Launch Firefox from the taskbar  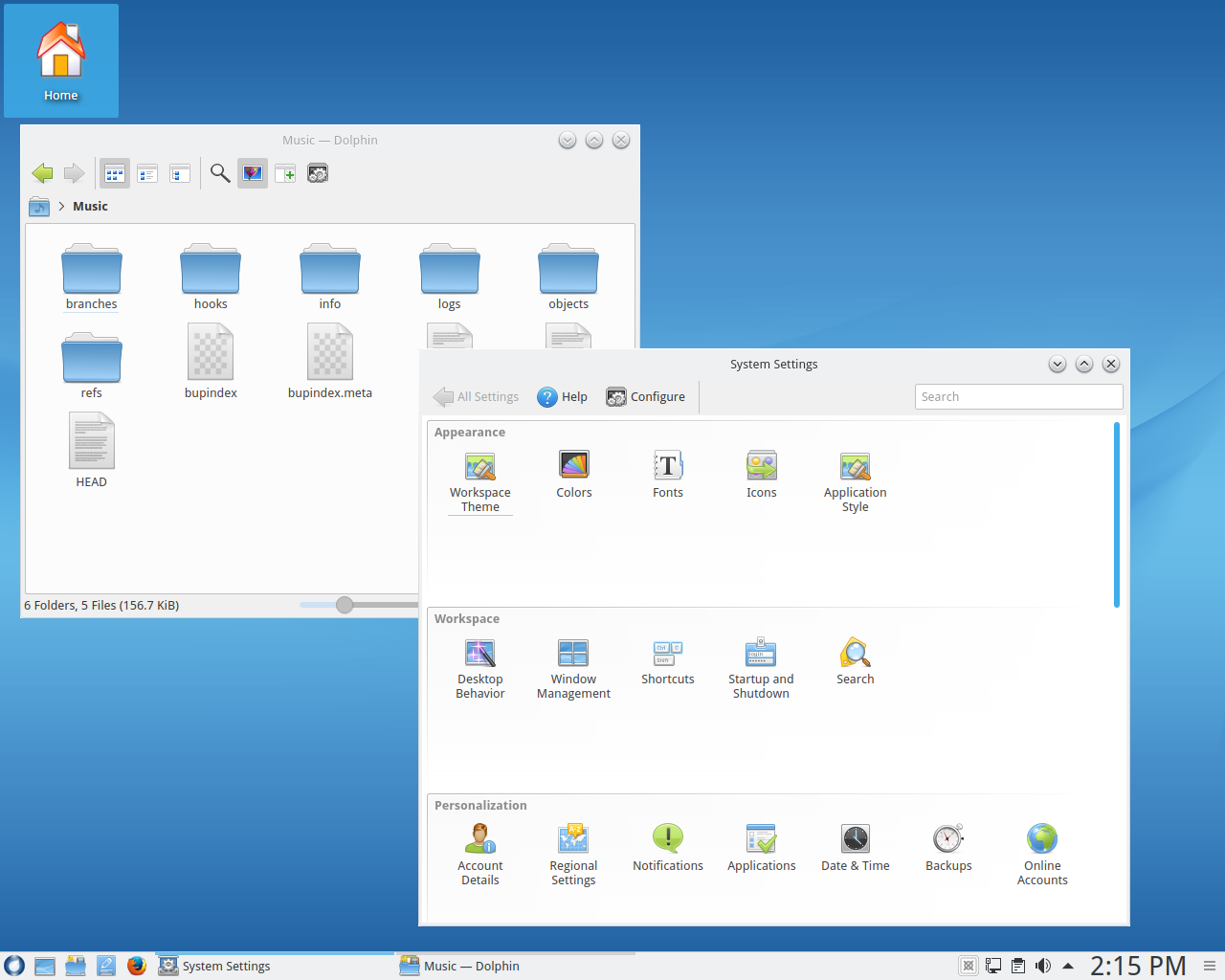click(137, 966)
